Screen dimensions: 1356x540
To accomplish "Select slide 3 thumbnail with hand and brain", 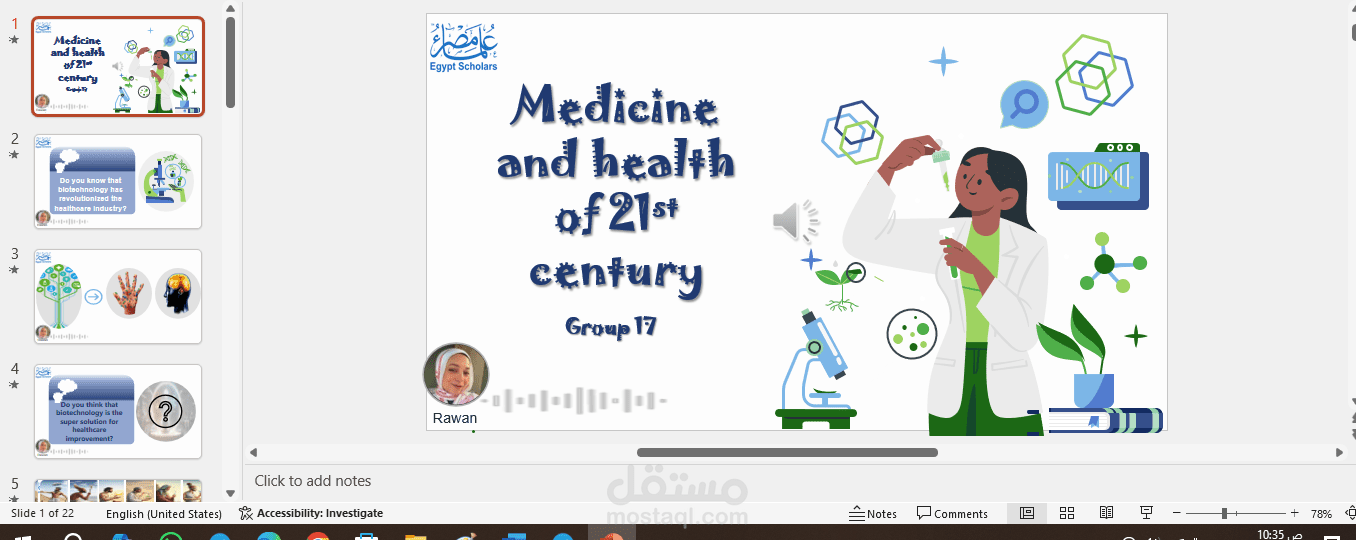I will pyautogui.click(x=118, y=297).
